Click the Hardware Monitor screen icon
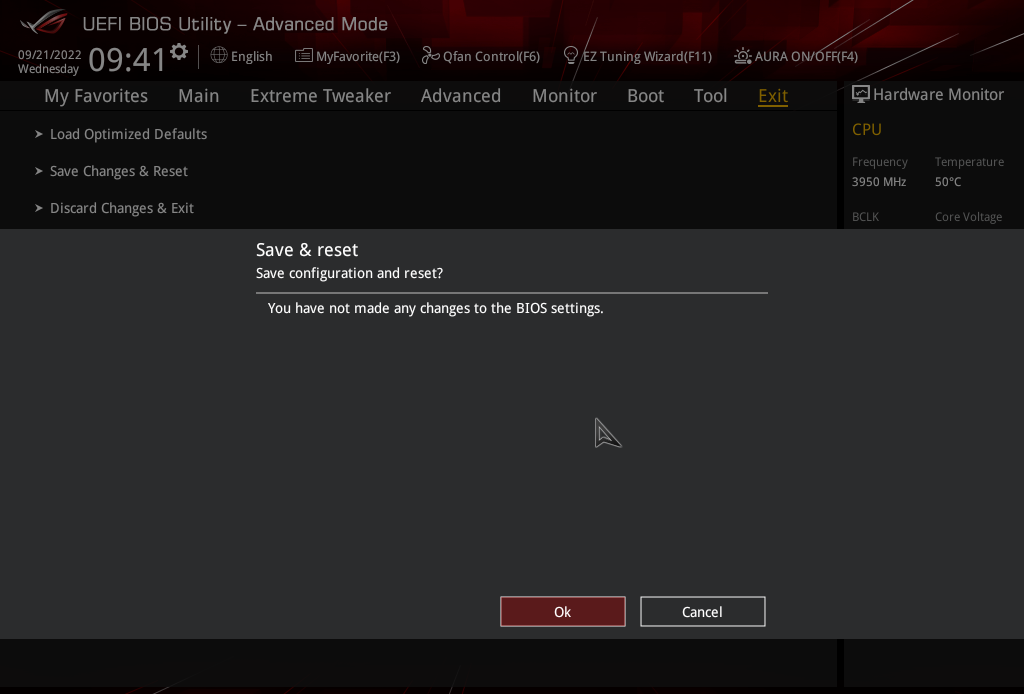Image resolution: width=1024 pixels, height=694 pixels. [x=860, y=94]
